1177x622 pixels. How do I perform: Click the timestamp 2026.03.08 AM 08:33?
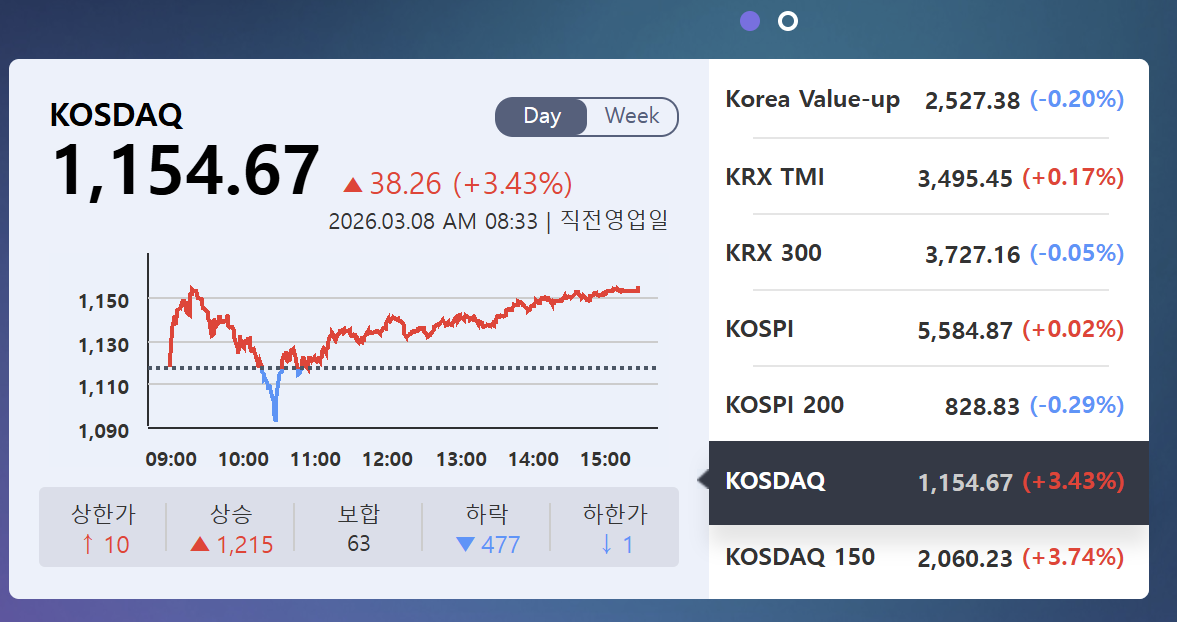click(433, 221)
